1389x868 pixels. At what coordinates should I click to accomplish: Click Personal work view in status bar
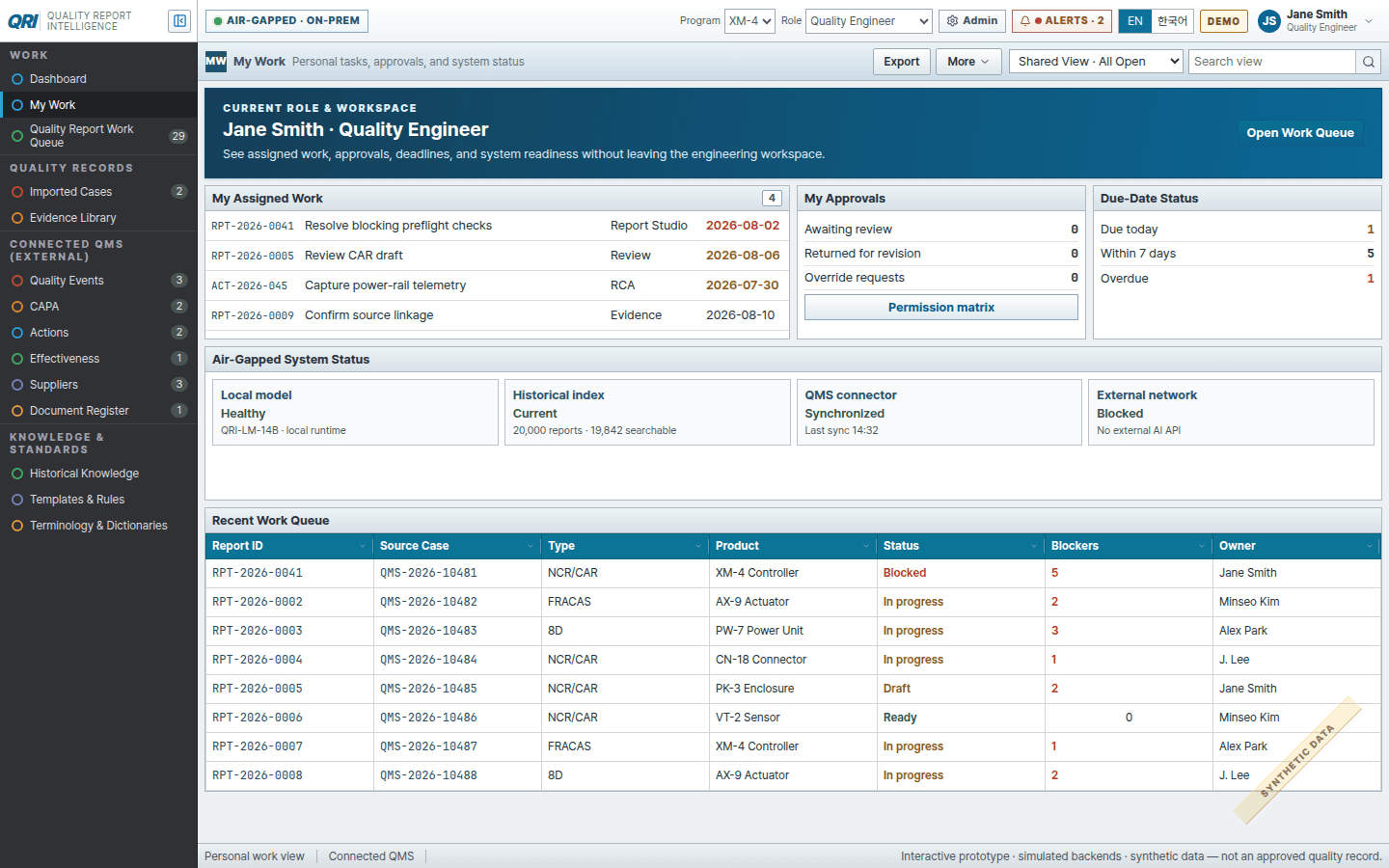255,856
